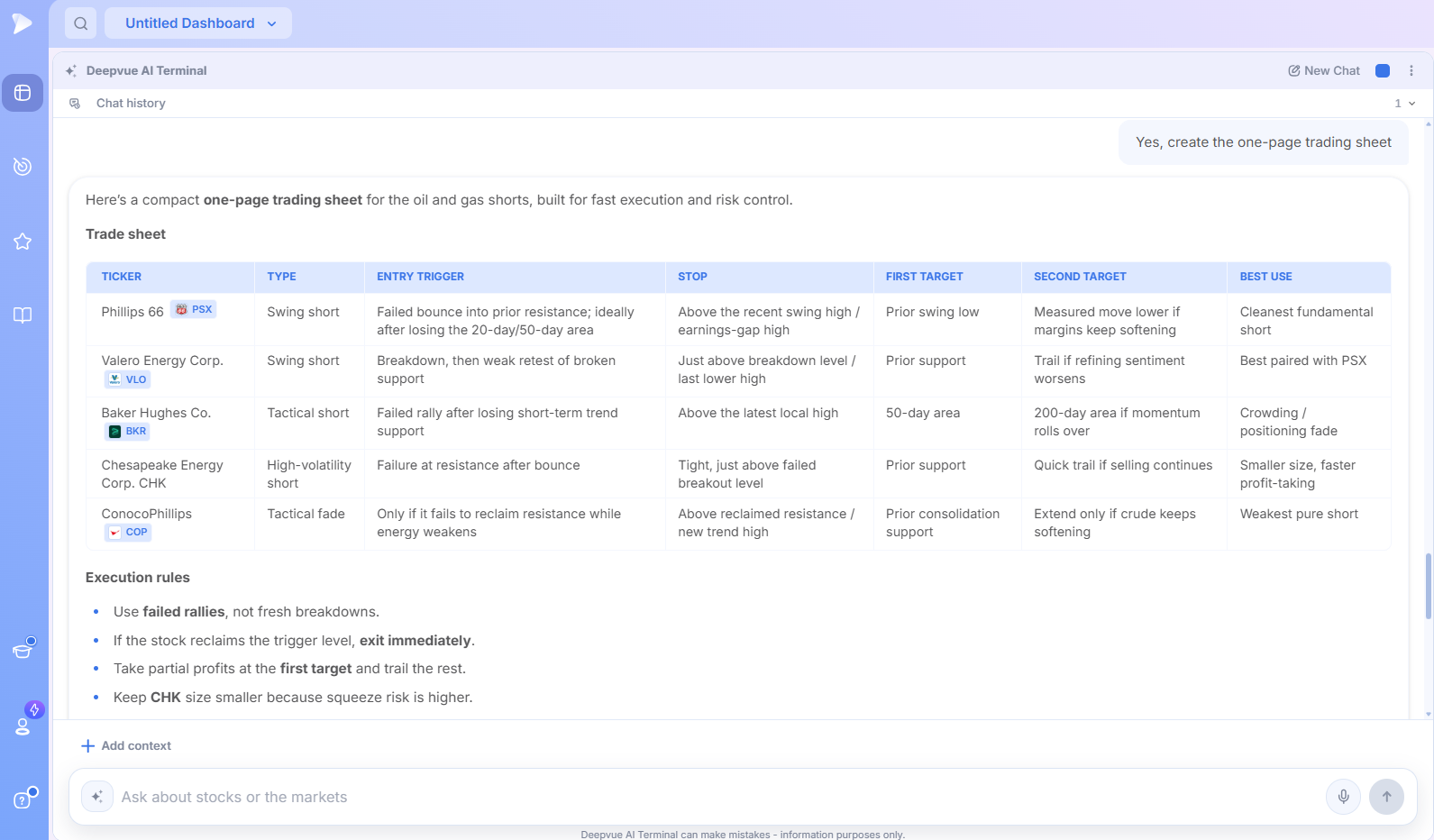Start a New Chat

point(1324,70)
